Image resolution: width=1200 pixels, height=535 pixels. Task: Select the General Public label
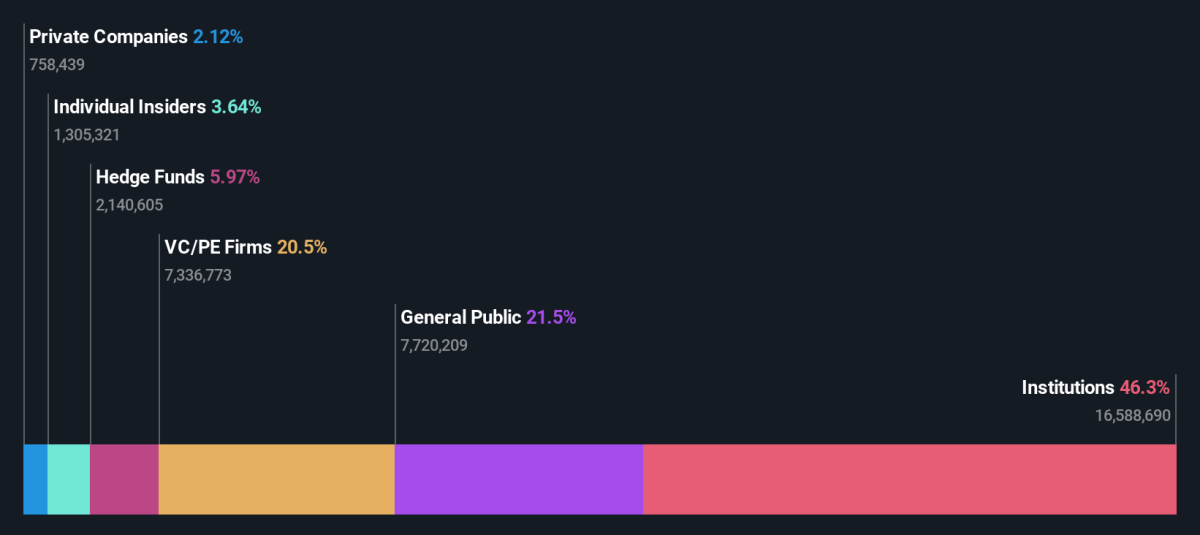(460, 317)
